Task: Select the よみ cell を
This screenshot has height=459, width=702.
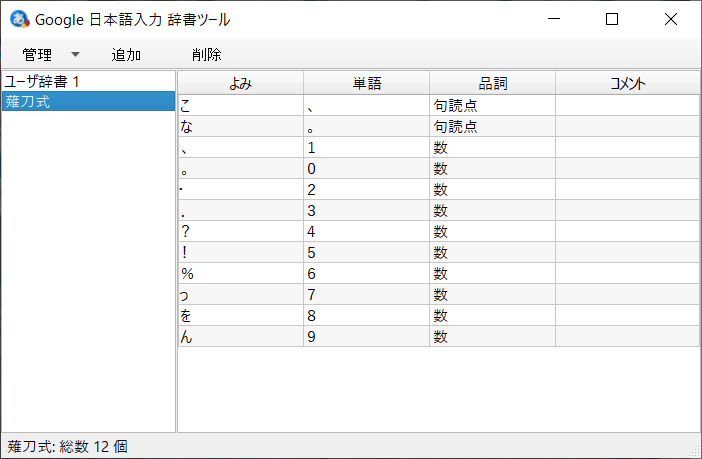Action: pyautogui.click(x=241, y=316)
